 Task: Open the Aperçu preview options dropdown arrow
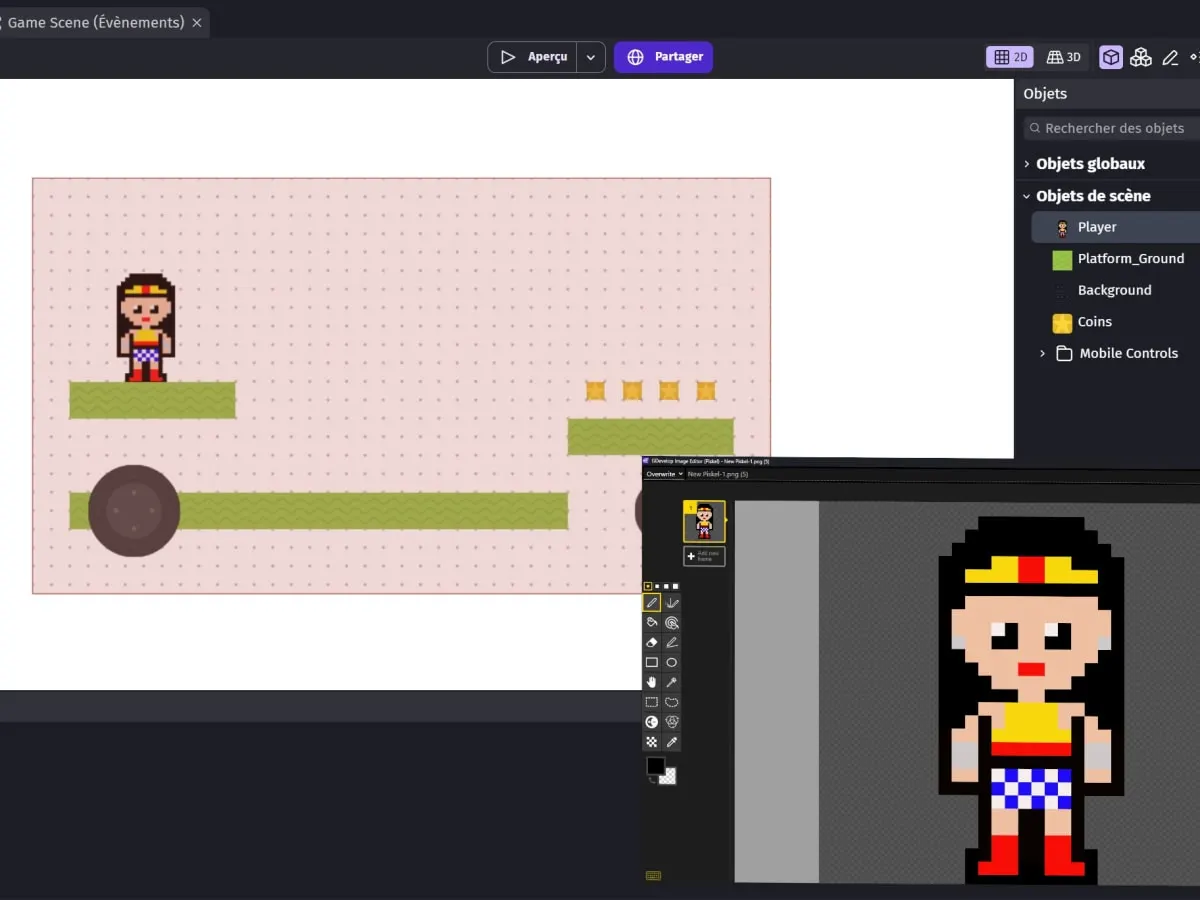[591, 57]
